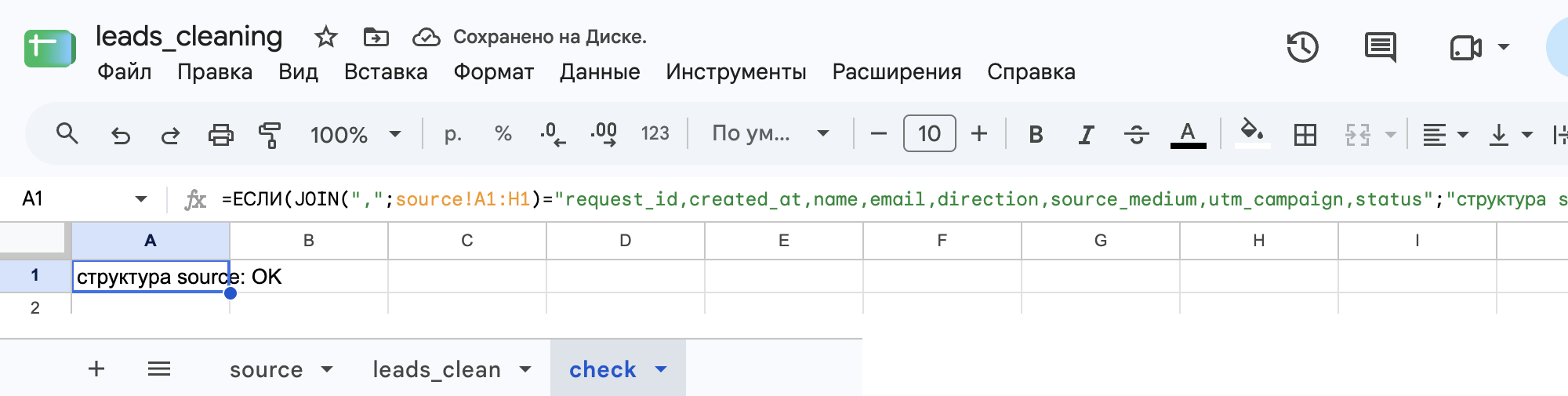Select the cell containing структура source: OK
Image resolution: width=1568 pixels, height=396 pixels.
(151, 277)
